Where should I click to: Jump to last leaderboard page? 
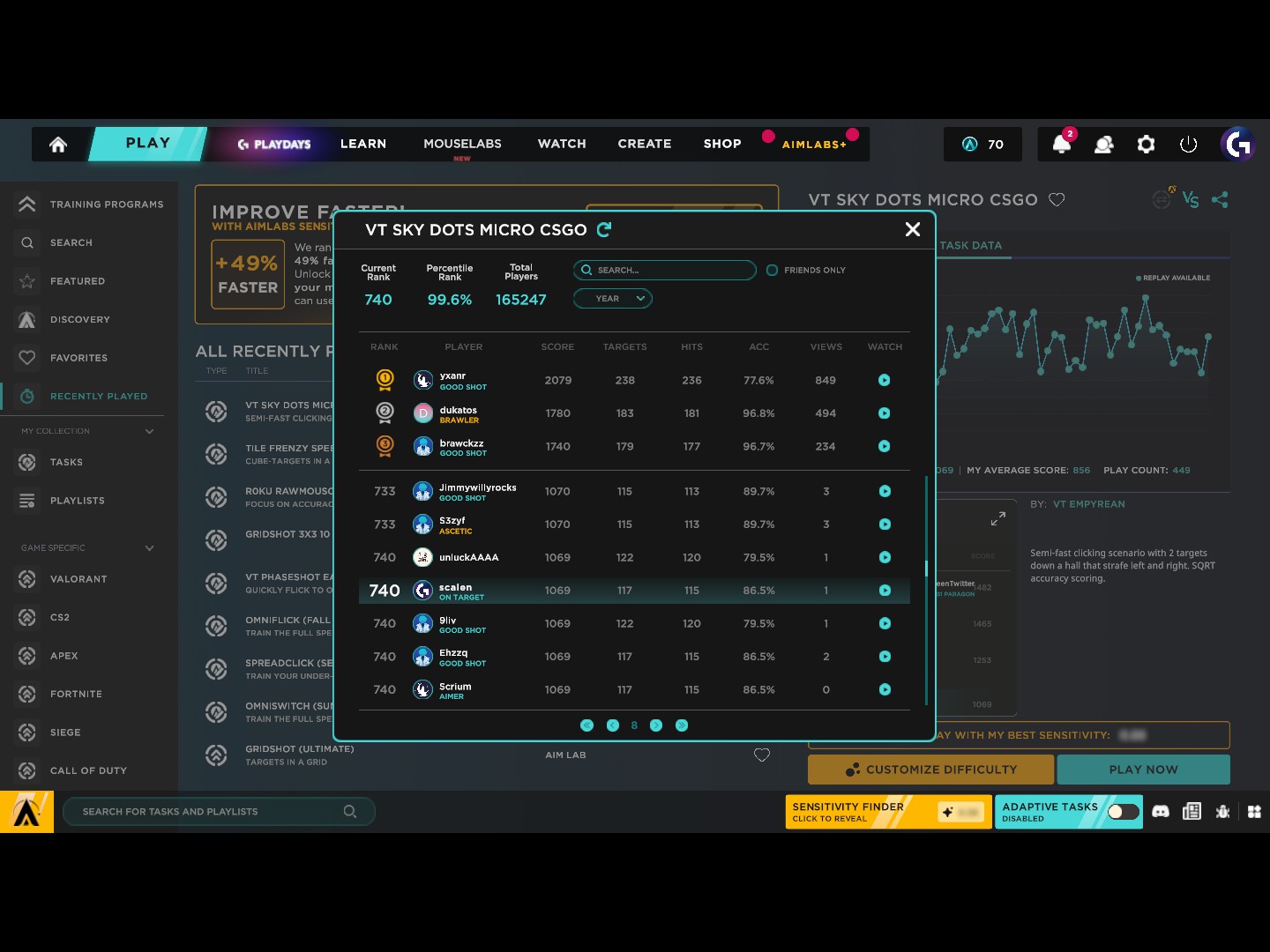tap(682, 725)
